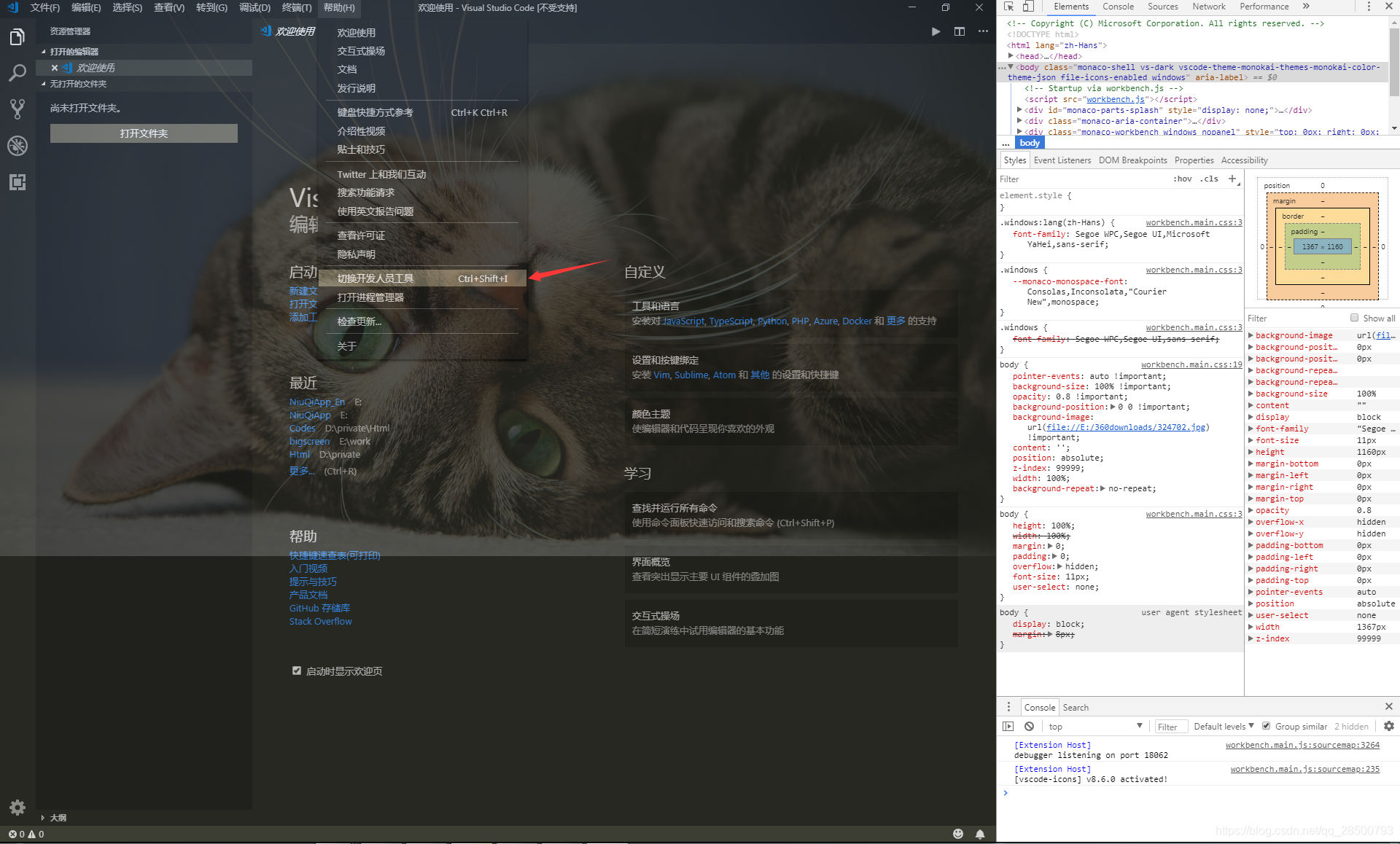Click the 打开文件夹 button
The width and height of the screenshot is (1400, 844).
pyautogui.click(x=143, y=133)
